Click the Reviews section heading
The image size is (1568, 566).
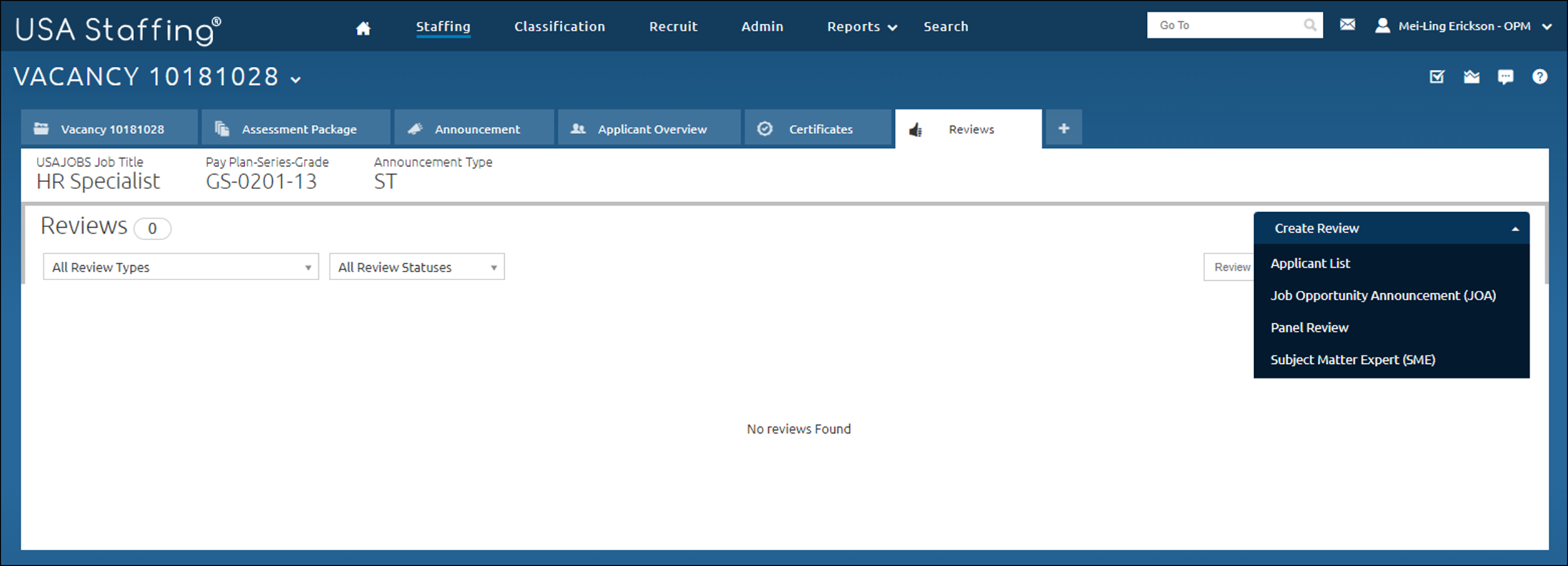(x=84, y=226)
